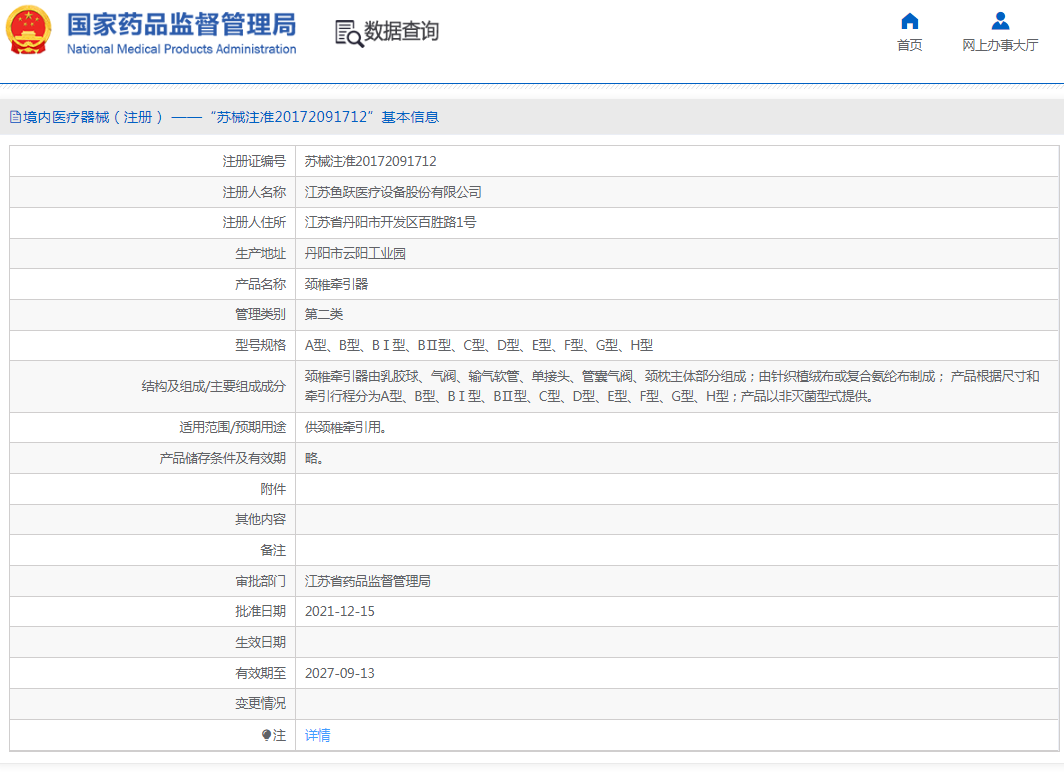Select product name 颈椎牵引器

337,284
